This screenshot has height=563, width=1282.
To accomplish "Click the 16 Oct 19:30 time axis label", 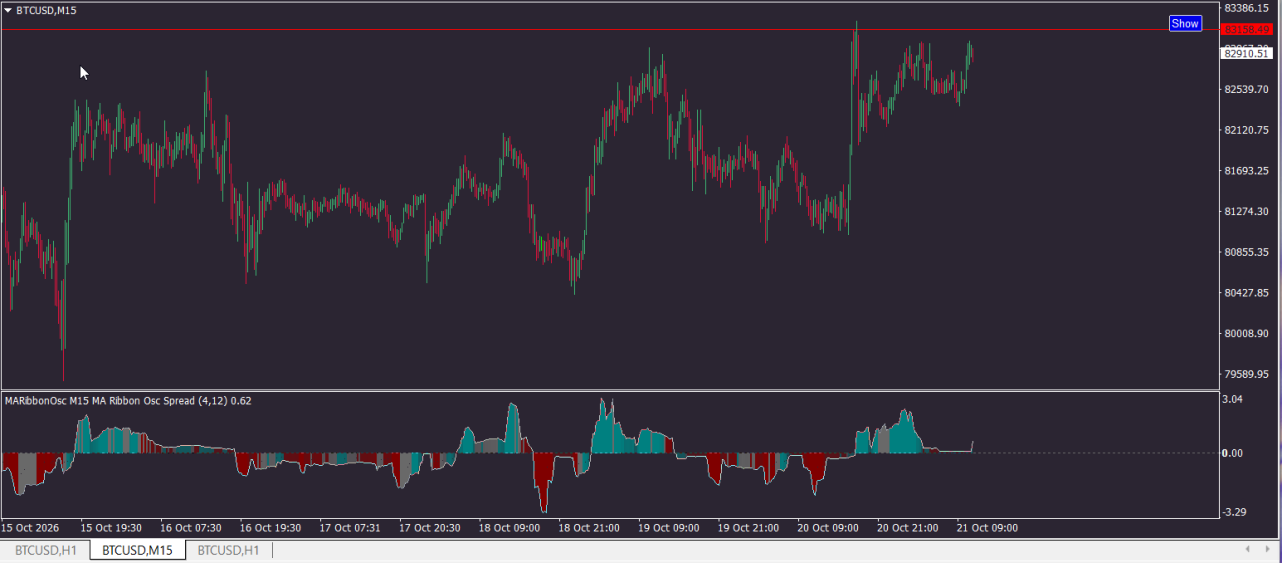I will click(x=270, y=527).
